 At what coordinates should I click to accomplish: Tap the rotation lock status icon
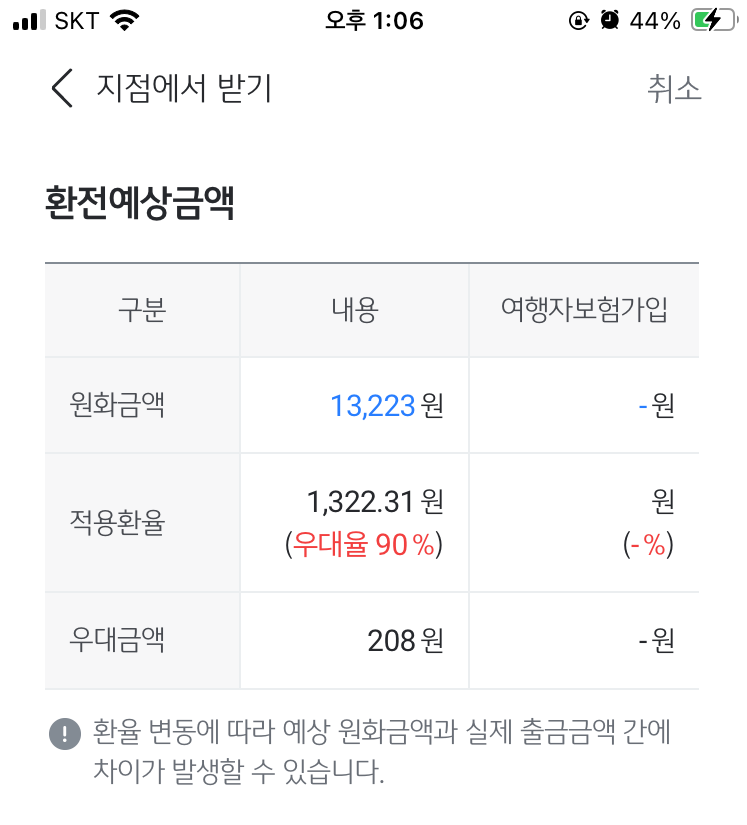pos(579,21)
